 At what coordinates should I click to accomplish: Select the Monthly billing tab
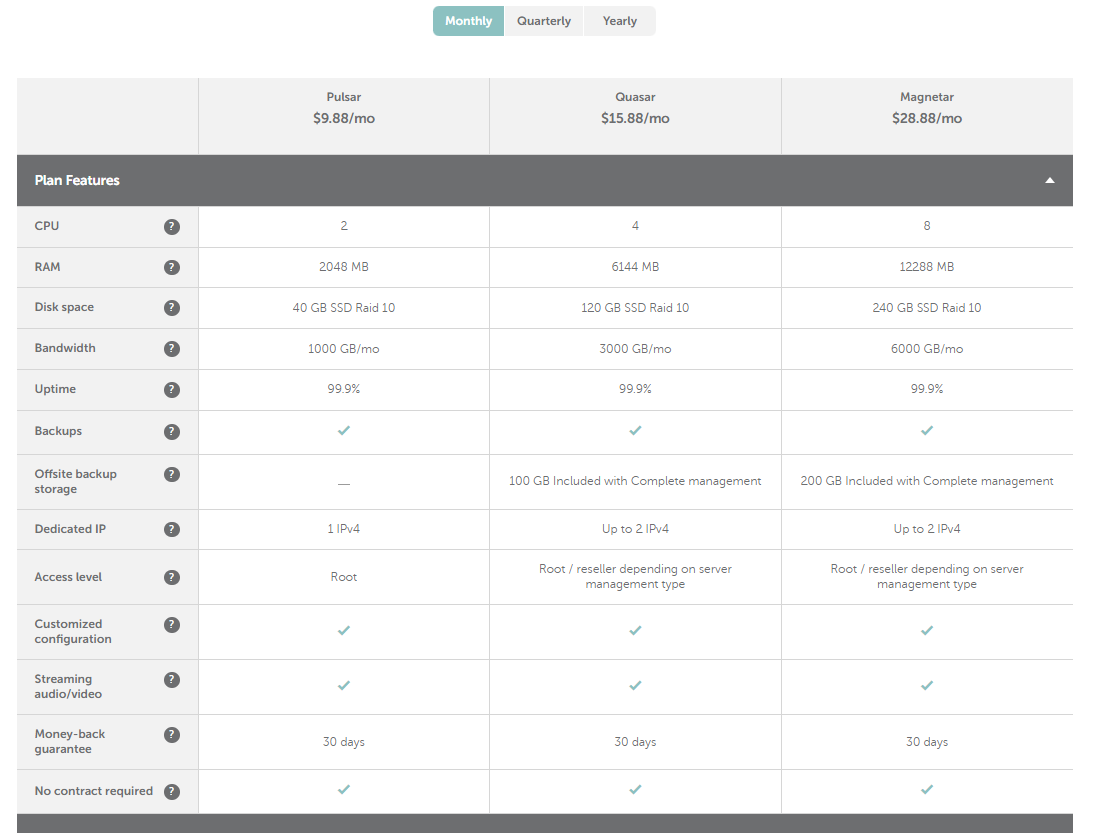click(468, 21)
